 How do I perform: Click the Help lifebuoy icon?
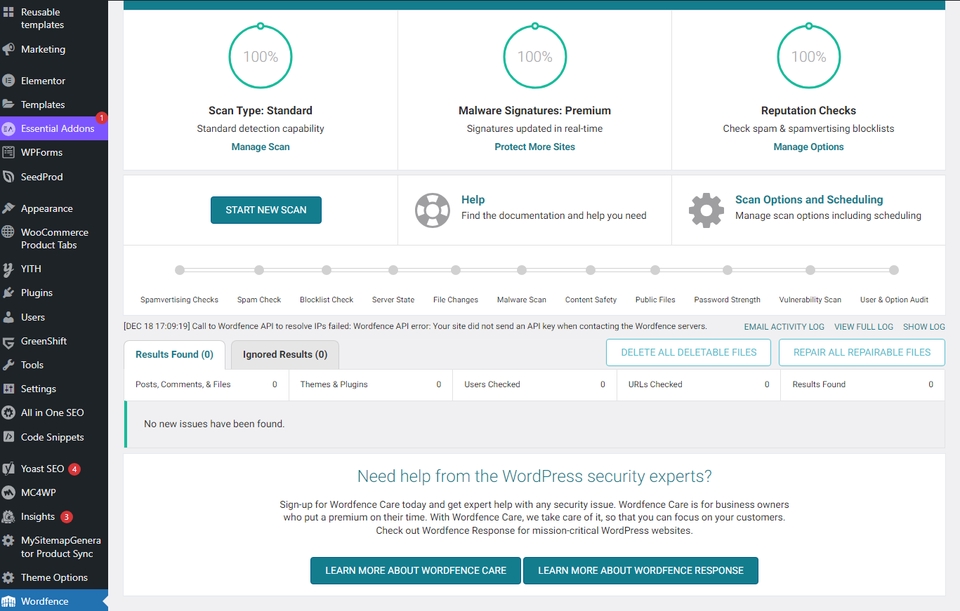pyautogui.click(x=432, y=211)
